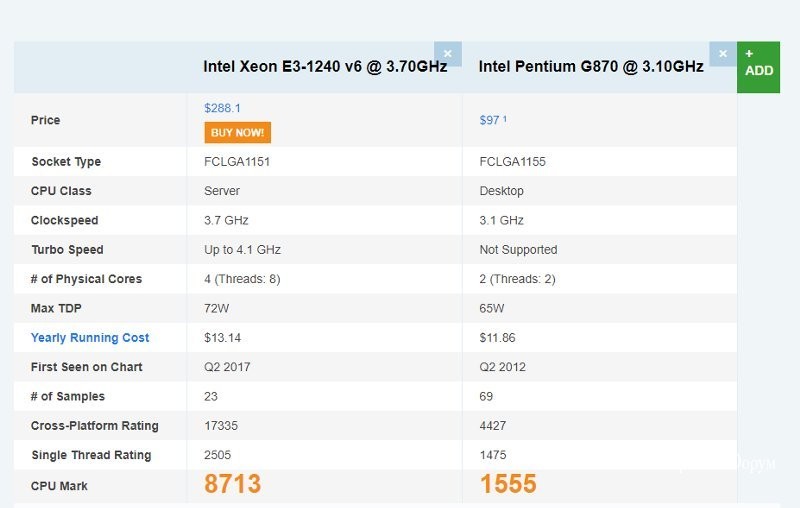Click the orange BUY NOW! button
Image resolution: width=800 pixels, height=508 pixels.
[x=237, y=133]
